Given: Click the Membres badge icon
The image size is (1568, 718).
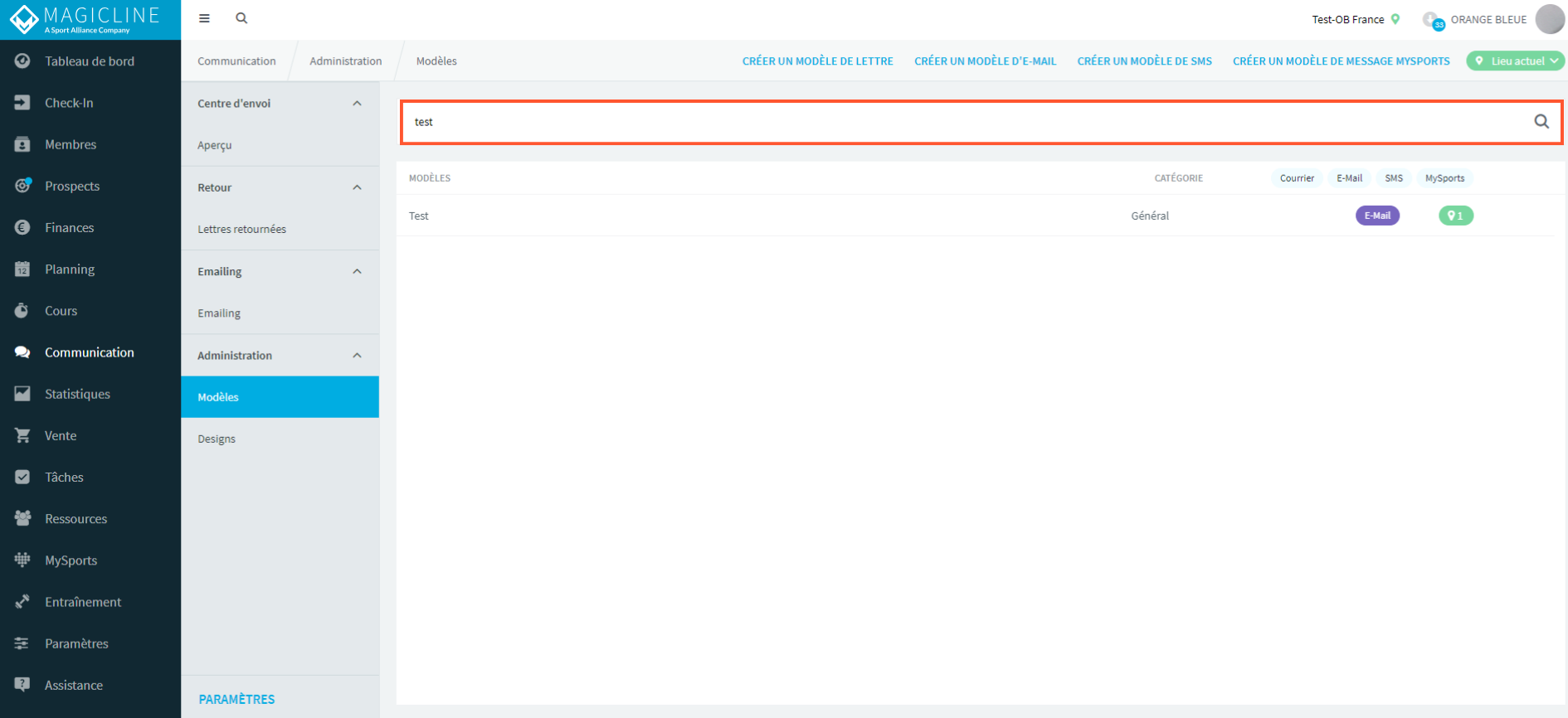Looking at the screenshot, I should pos(22,144).
